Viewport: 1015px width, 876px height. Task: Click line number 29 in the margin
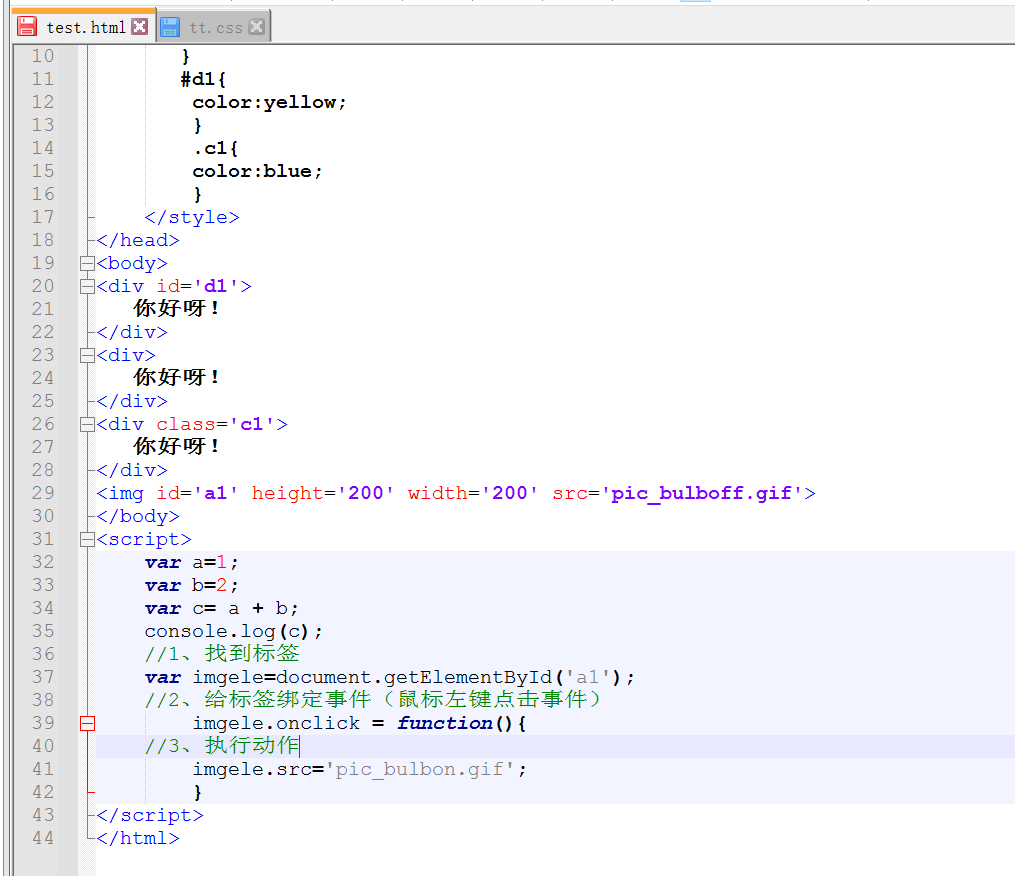tap(43, 493)
